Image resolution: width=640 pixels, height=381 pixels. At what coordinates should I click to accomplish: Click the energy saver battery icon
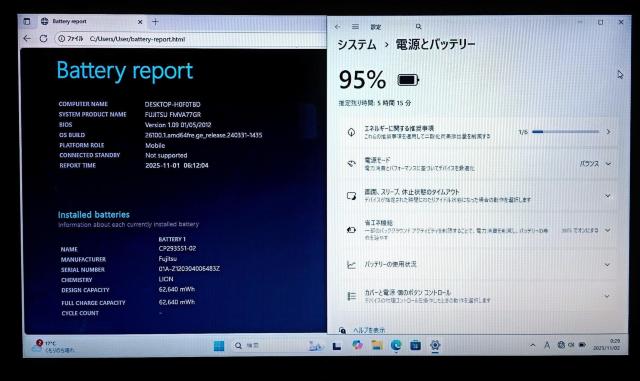click(x=351, y=230)
